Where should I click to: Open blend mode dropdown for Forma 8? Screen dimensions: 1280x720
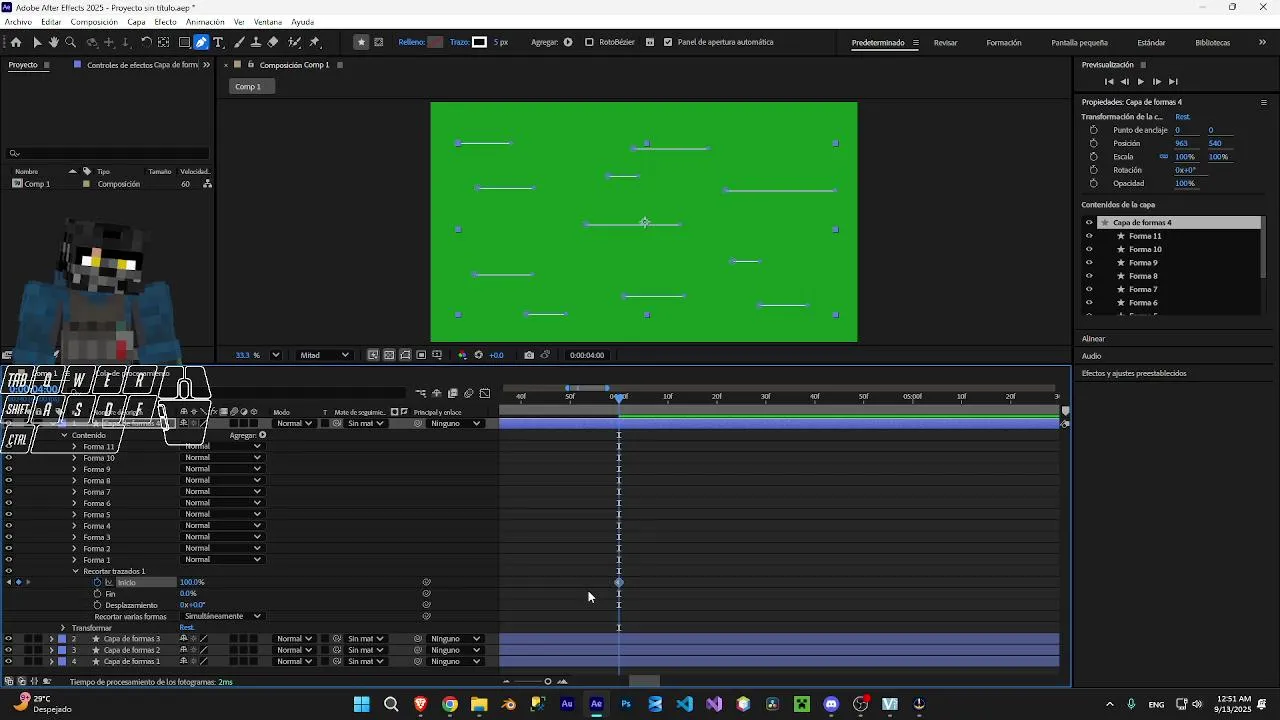click(223, 480)
